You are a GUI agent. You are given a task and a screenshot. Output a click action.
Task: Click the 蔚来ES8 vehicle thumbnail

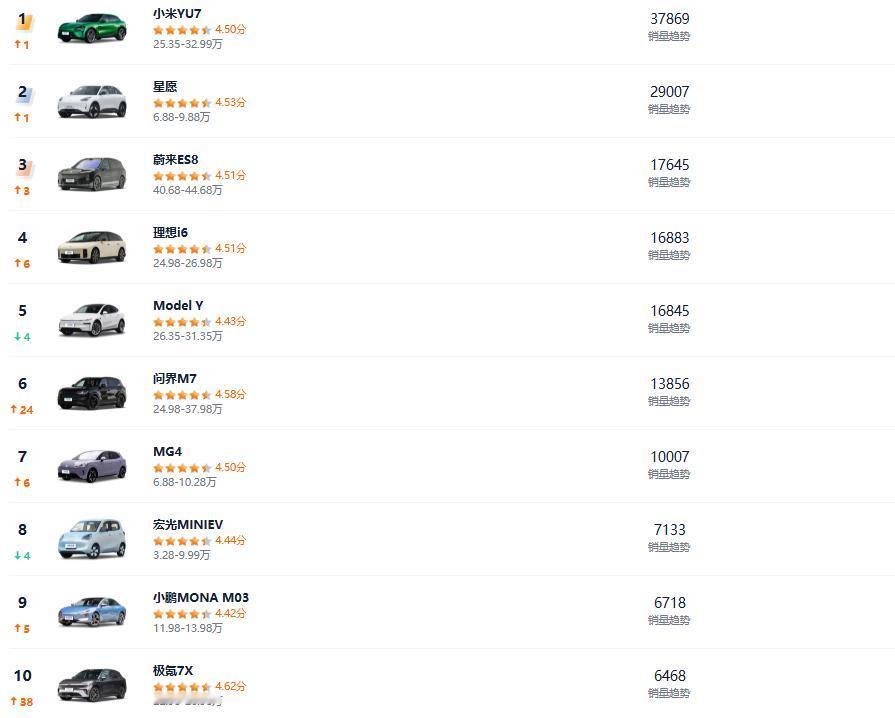[x=92, y=175]
